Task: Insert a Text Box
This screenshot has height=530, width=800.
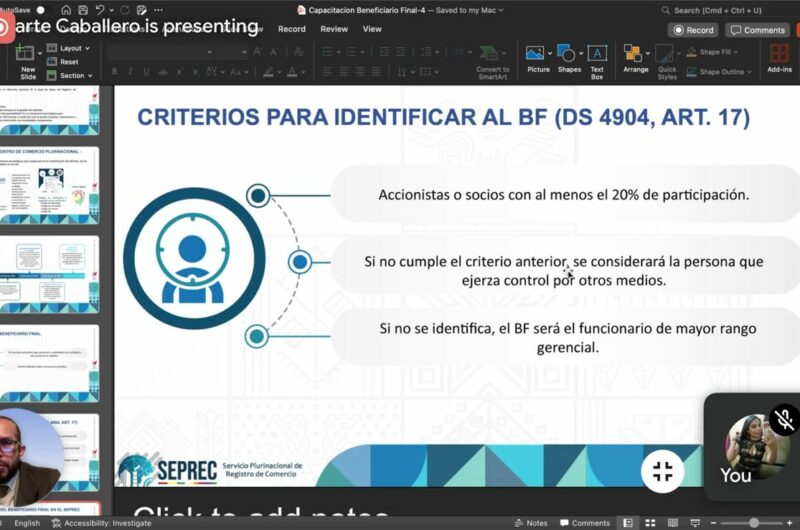Action: (x=596, y=62)
